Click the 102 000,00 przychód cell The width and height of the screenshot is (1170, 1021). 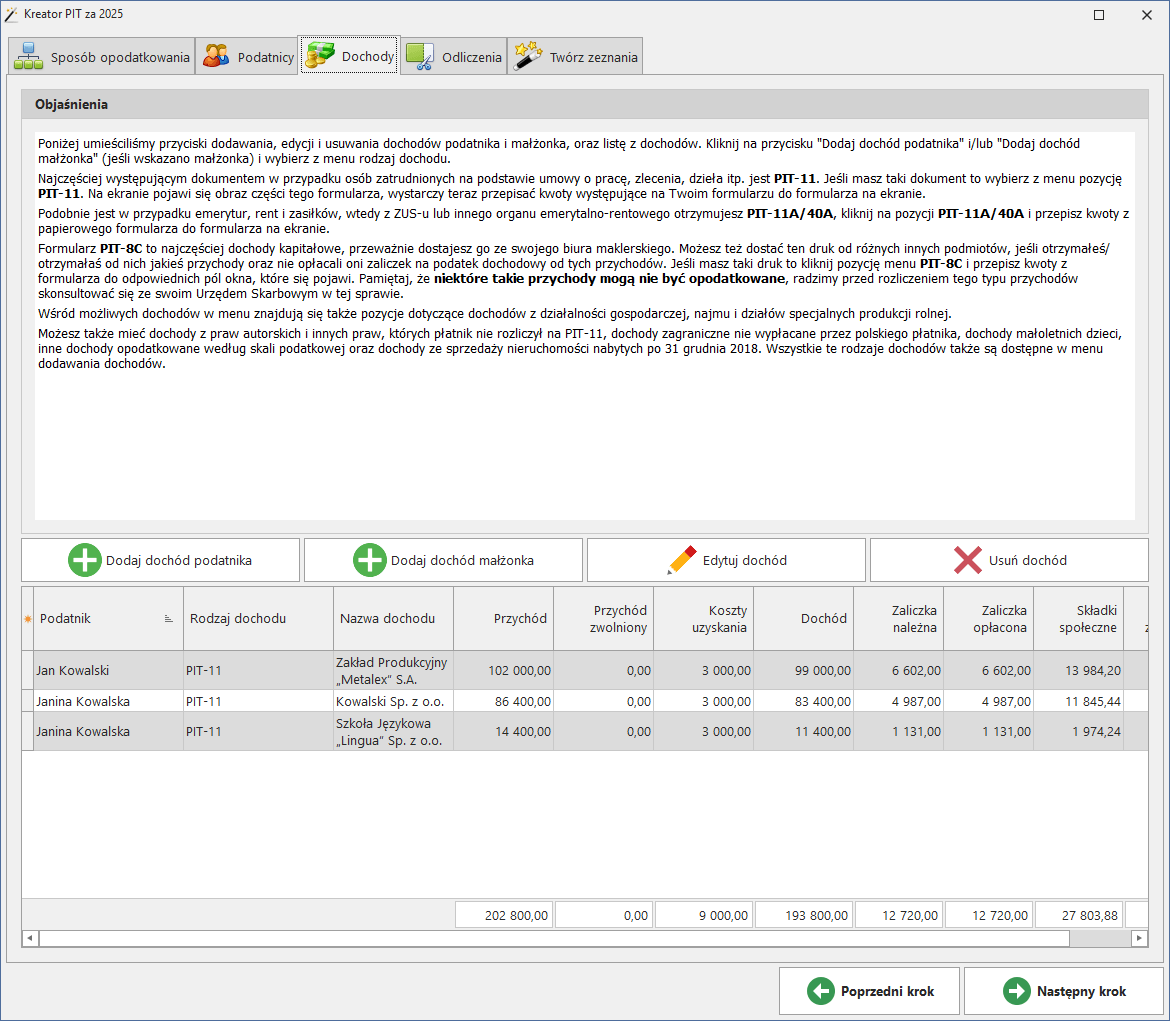(504, 670)
